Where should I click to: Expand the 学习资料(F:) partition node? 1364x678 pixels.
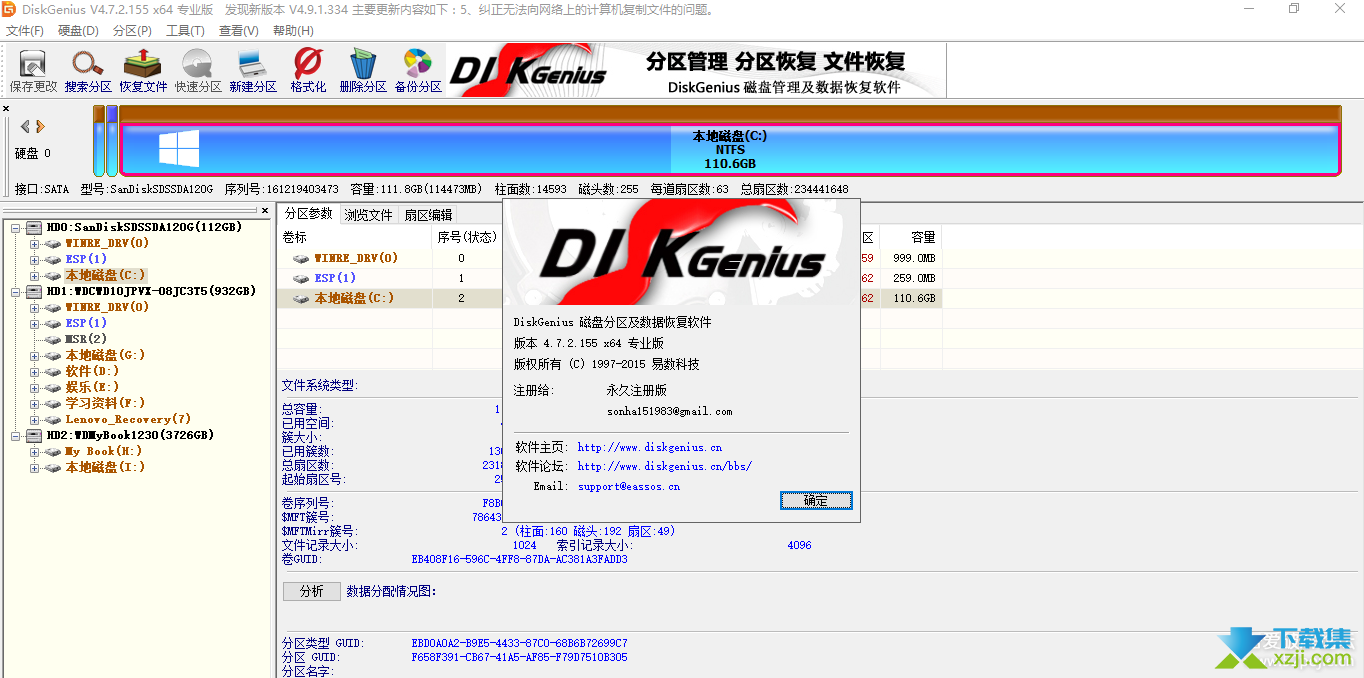[x=35, y=403]
